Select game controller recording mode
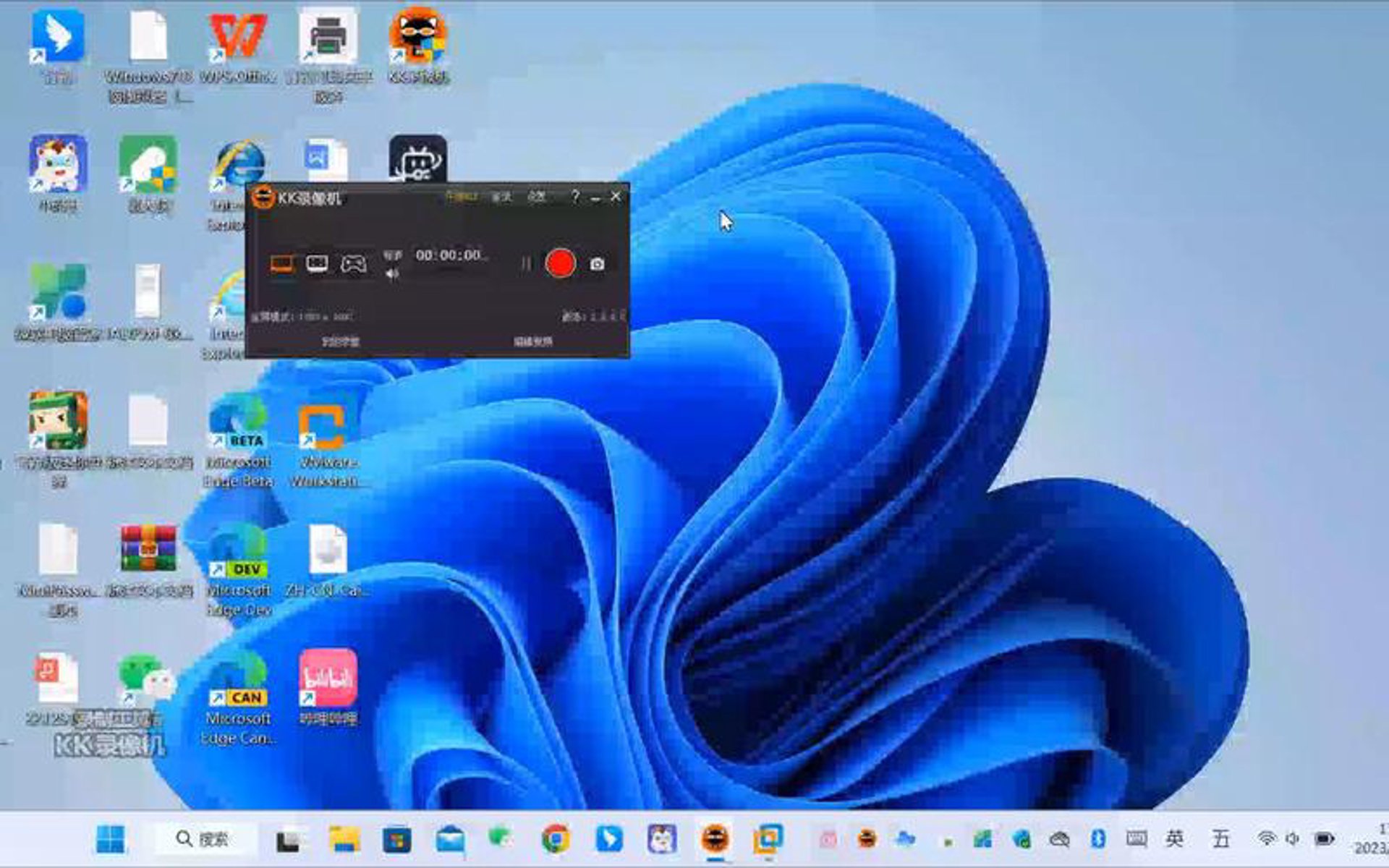The width and height of the screenshot is (1389, 868). 353,264
